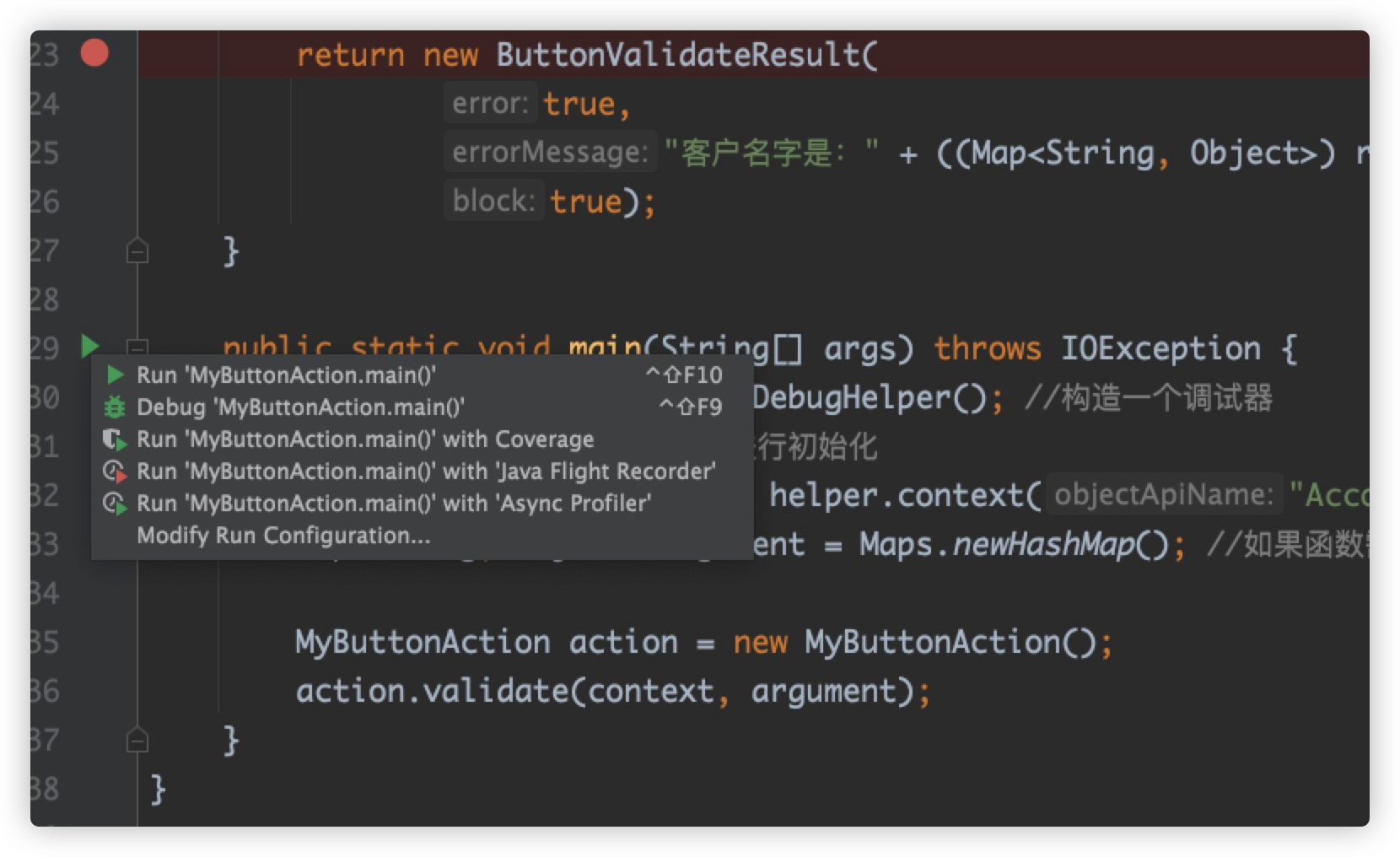The height and width of the screenshot is (857, 1400).
Task: Run with 'Async Profiler' option
Action: [394, 504]
